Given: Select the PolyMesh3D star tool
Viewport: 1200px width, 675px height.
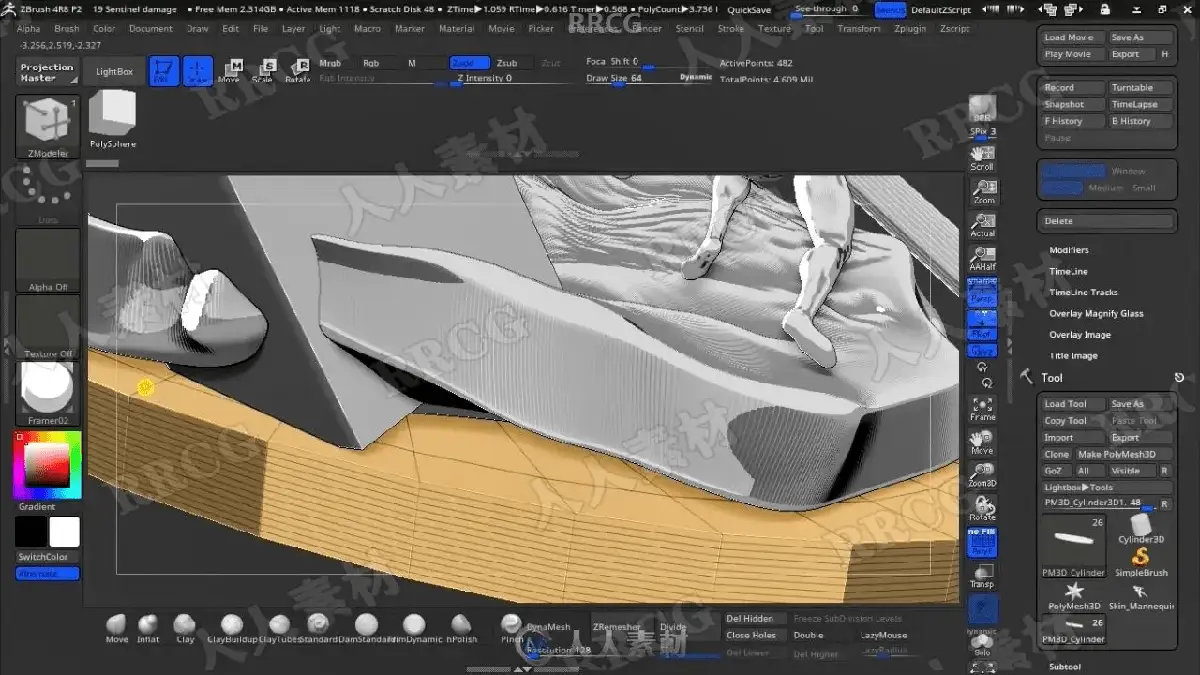Looking at the screenshot, I should [x=1074, y=596].
